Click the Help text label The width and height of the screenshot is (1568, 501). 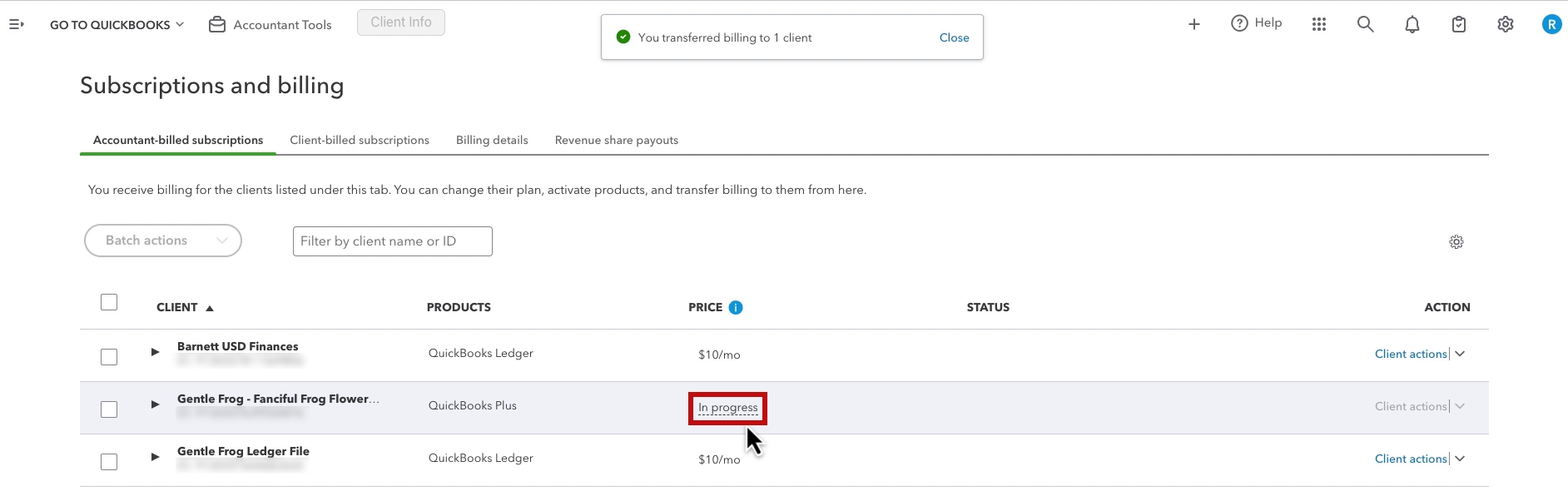click(1268, 23)
